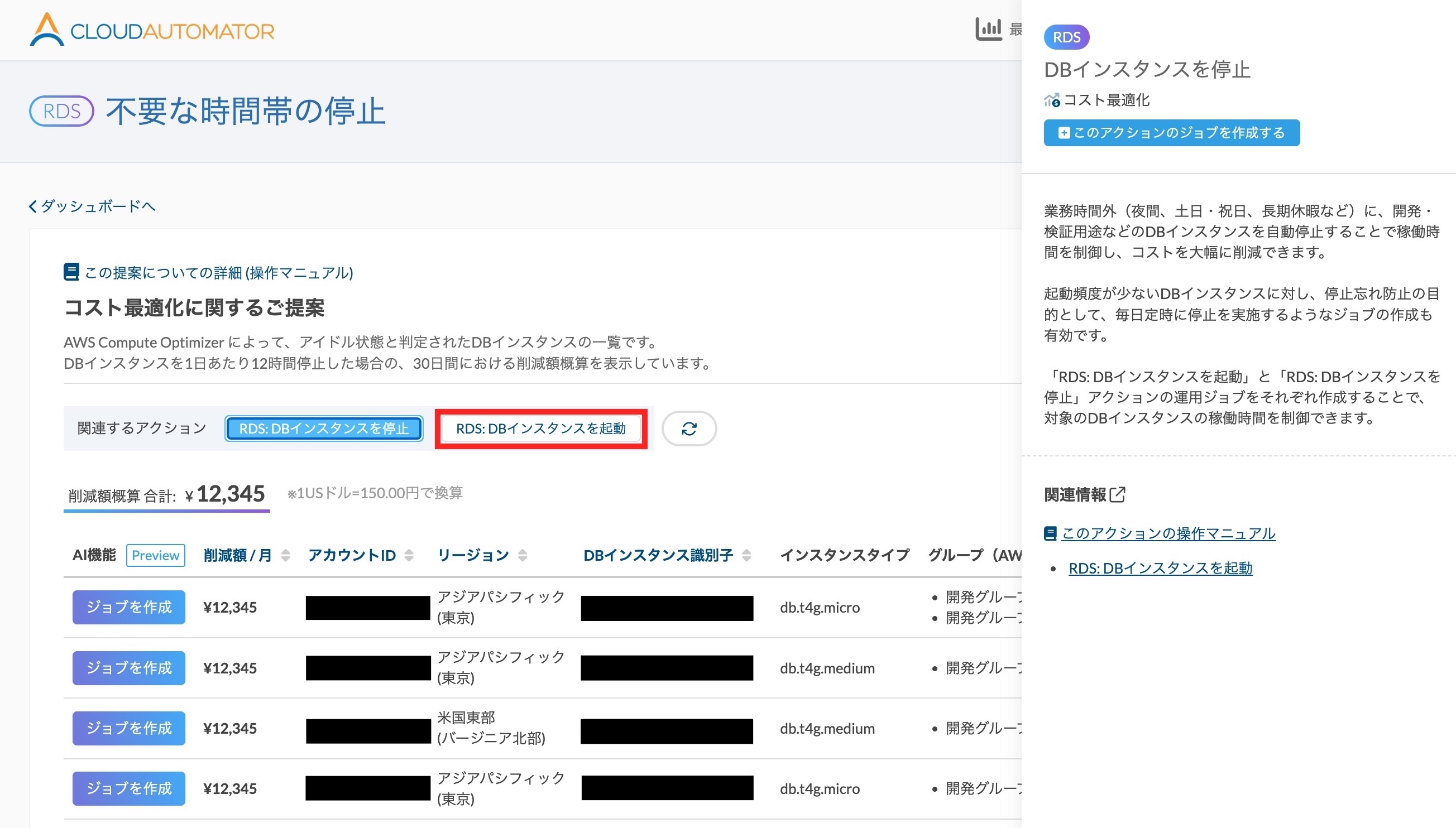This screenshot has height=828, width=1456.
Task: Click インスタンスタイプ column header
Action: pyautogui.click(x=844, y=555)
